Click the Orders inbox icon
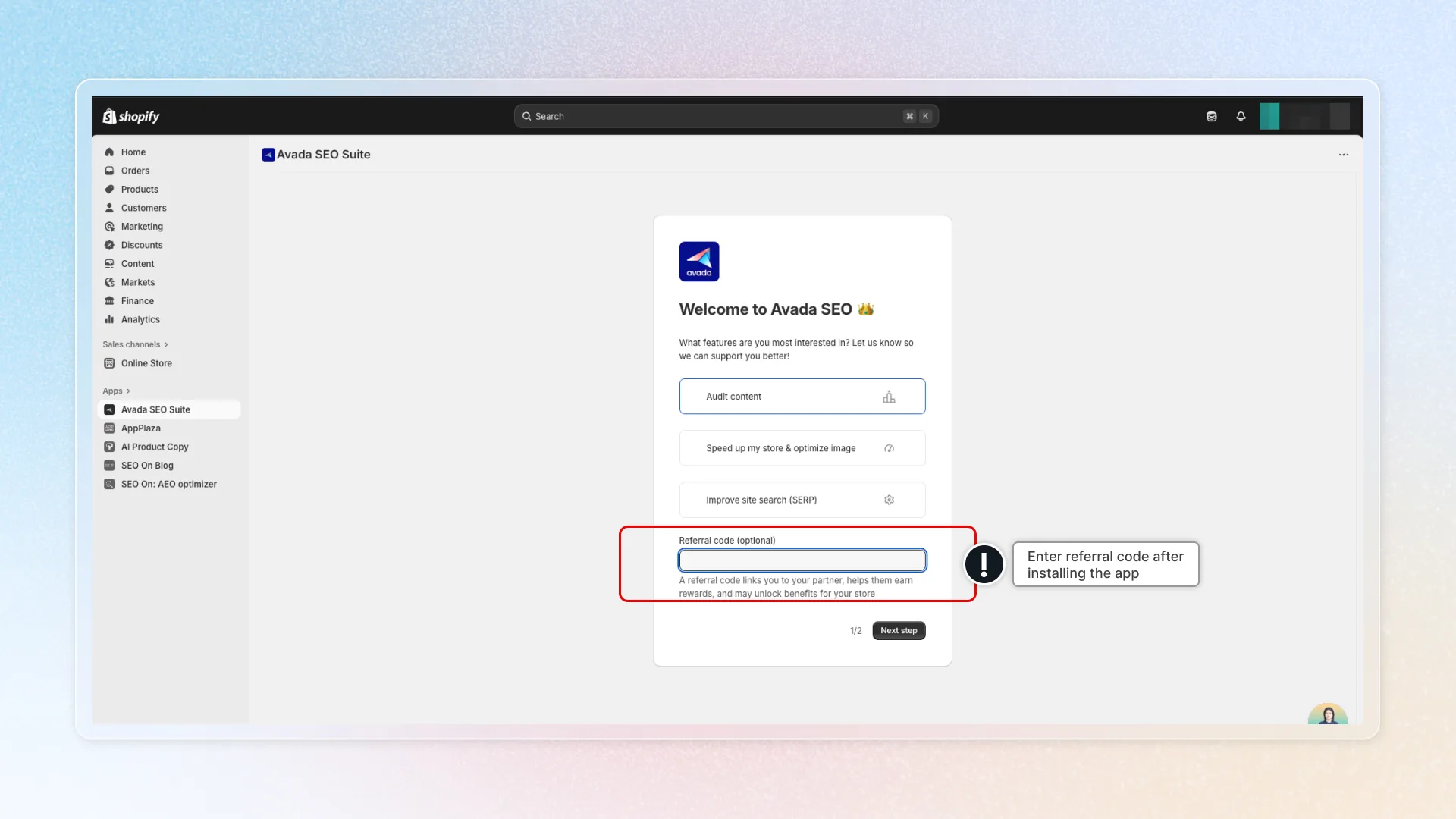Viewport: 1456px width, 819px height. click(109, 171)
